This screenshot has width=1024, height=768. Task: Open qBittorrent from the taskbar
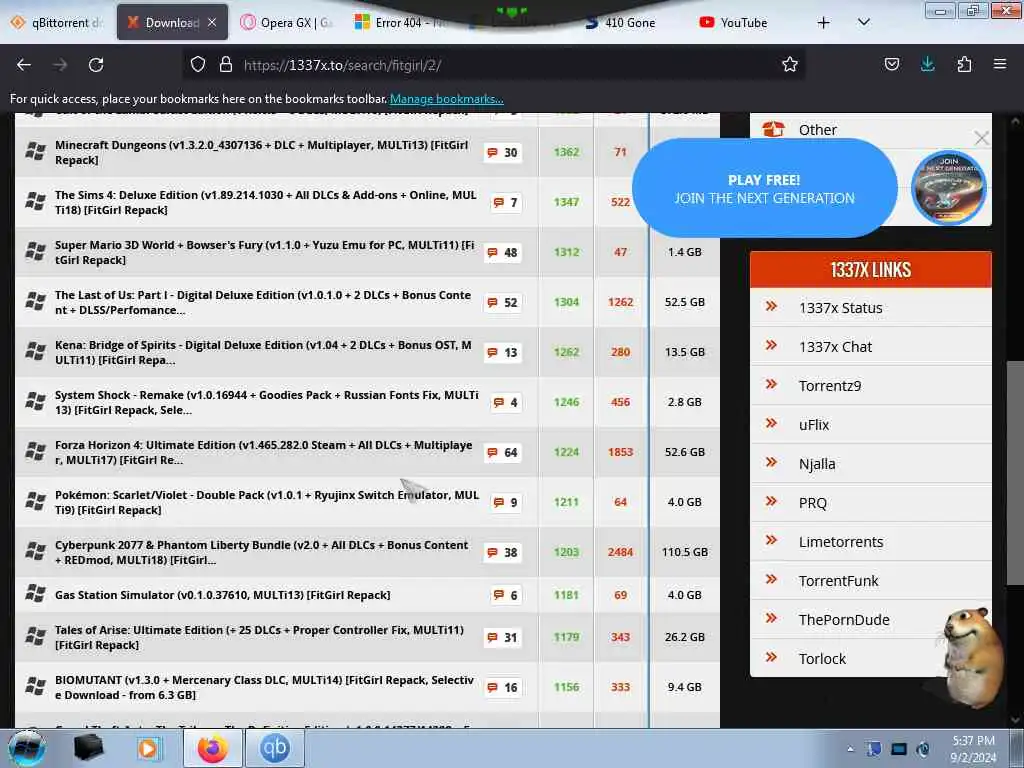(274, 748)
